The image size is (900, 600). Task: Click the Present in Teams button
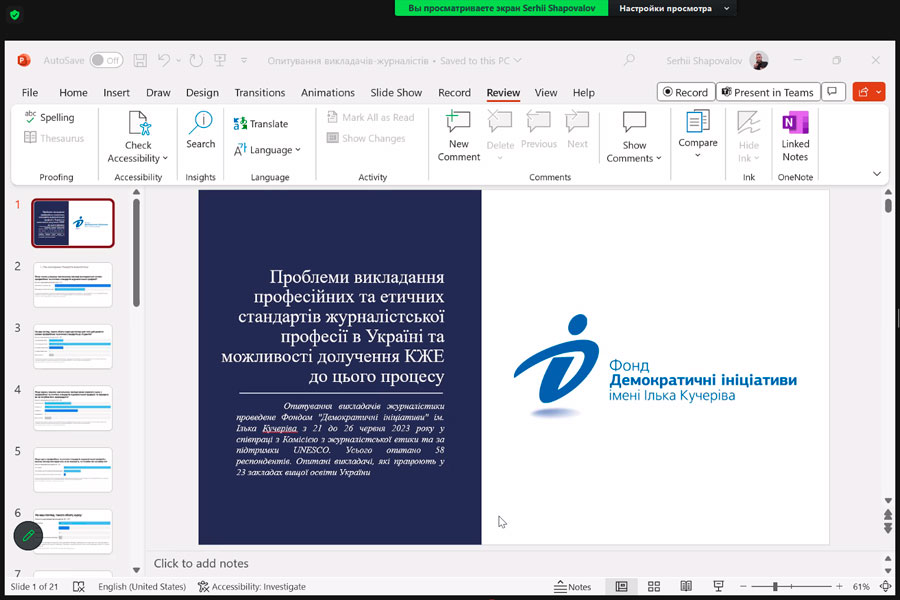click(767, 92)
